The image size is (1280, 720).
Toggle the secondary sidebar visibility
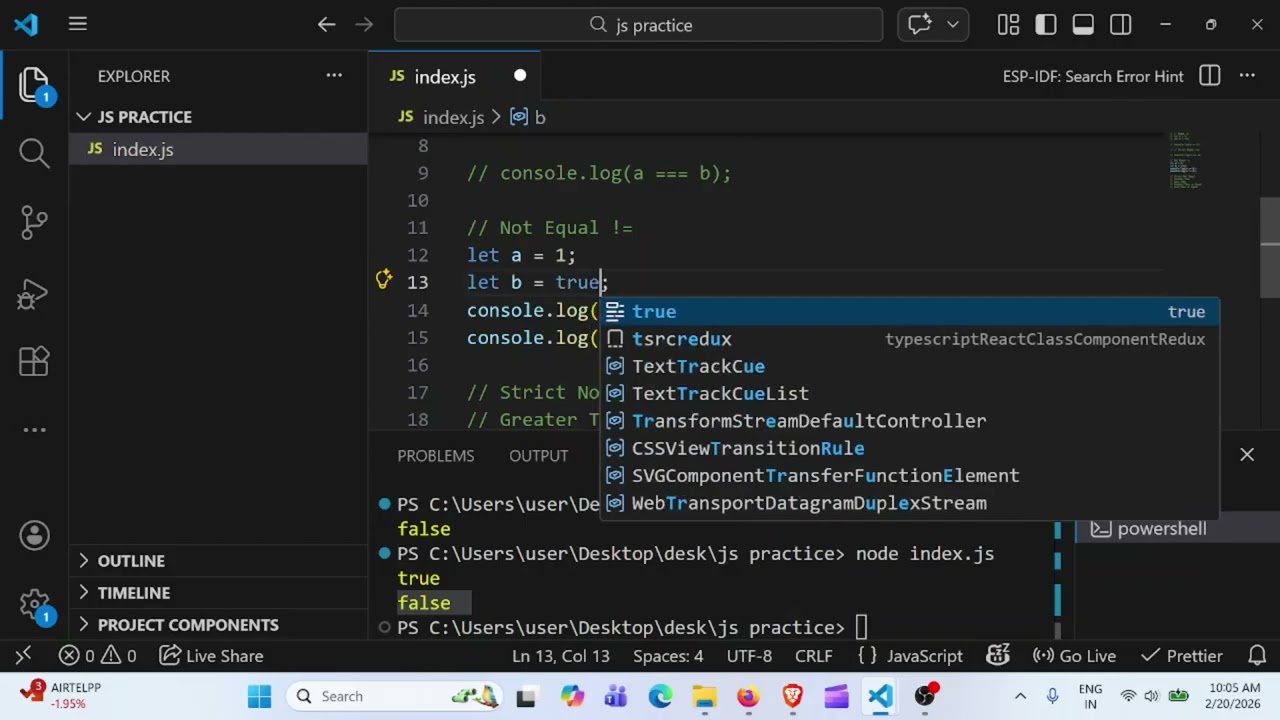tap(1121, 25)
